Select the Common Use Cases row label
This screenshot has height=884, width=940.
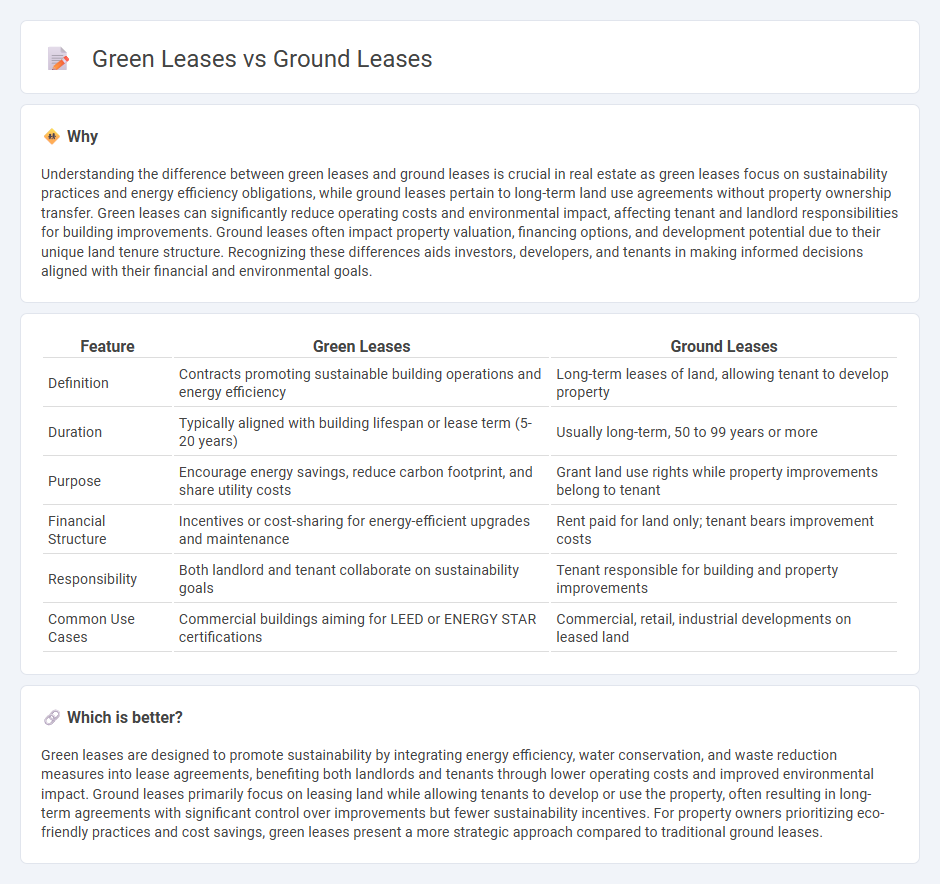91,628
